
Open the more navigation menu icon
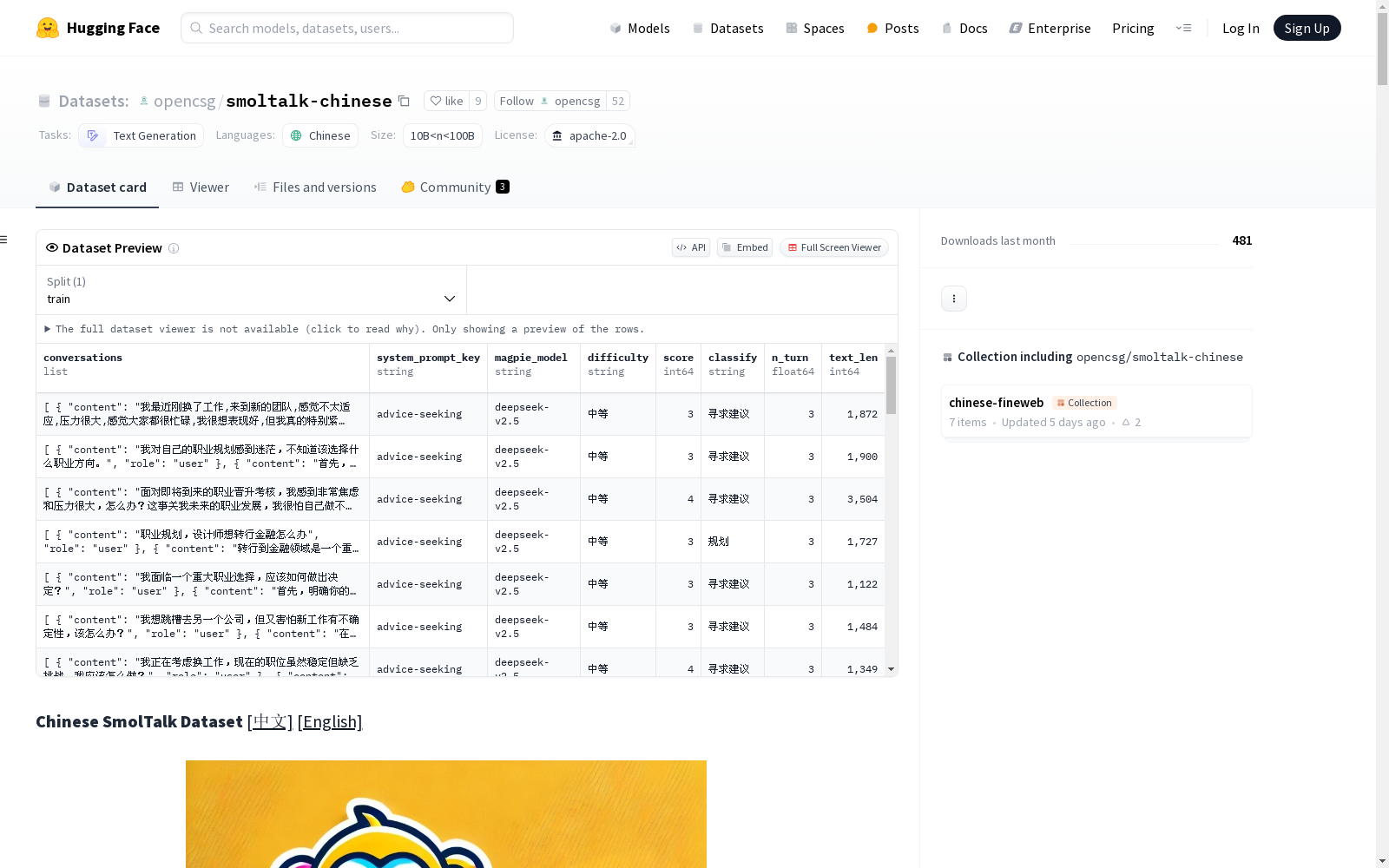(x=1183, y=28)
